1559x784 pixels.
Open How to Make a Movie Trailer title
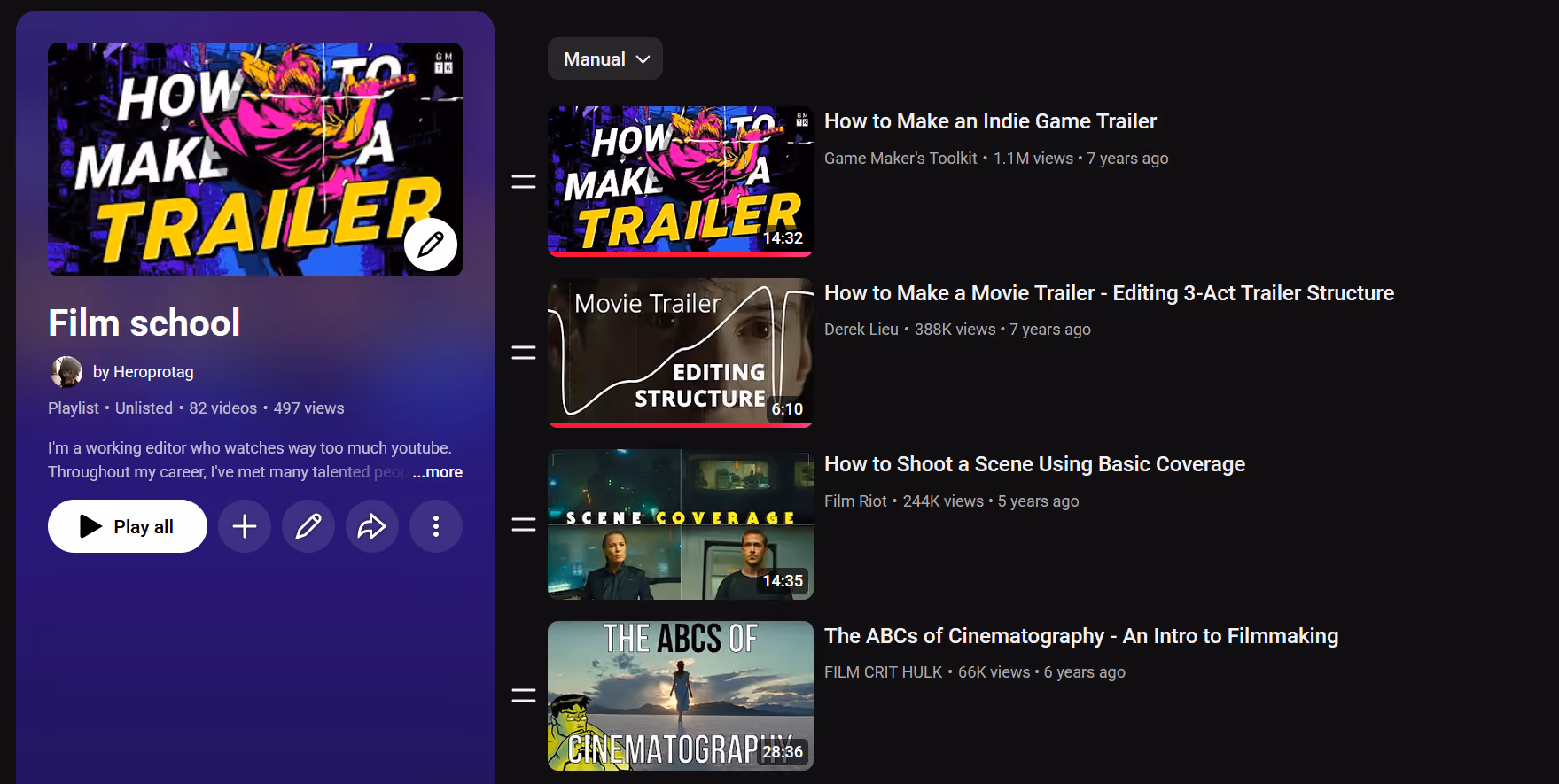pyautogui.click(x=1109, y=293)
